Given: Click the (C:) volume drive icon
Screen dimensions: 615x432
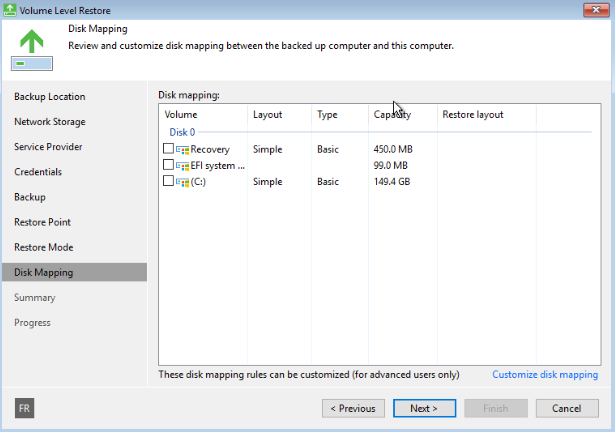Looking at the screenshot, I should coord(182,182).
